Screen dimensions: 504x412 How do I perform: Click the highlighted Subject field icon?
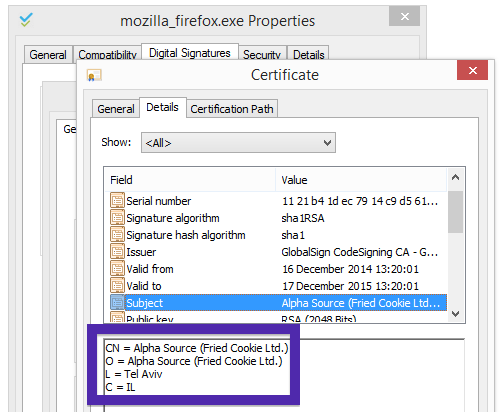117,303
